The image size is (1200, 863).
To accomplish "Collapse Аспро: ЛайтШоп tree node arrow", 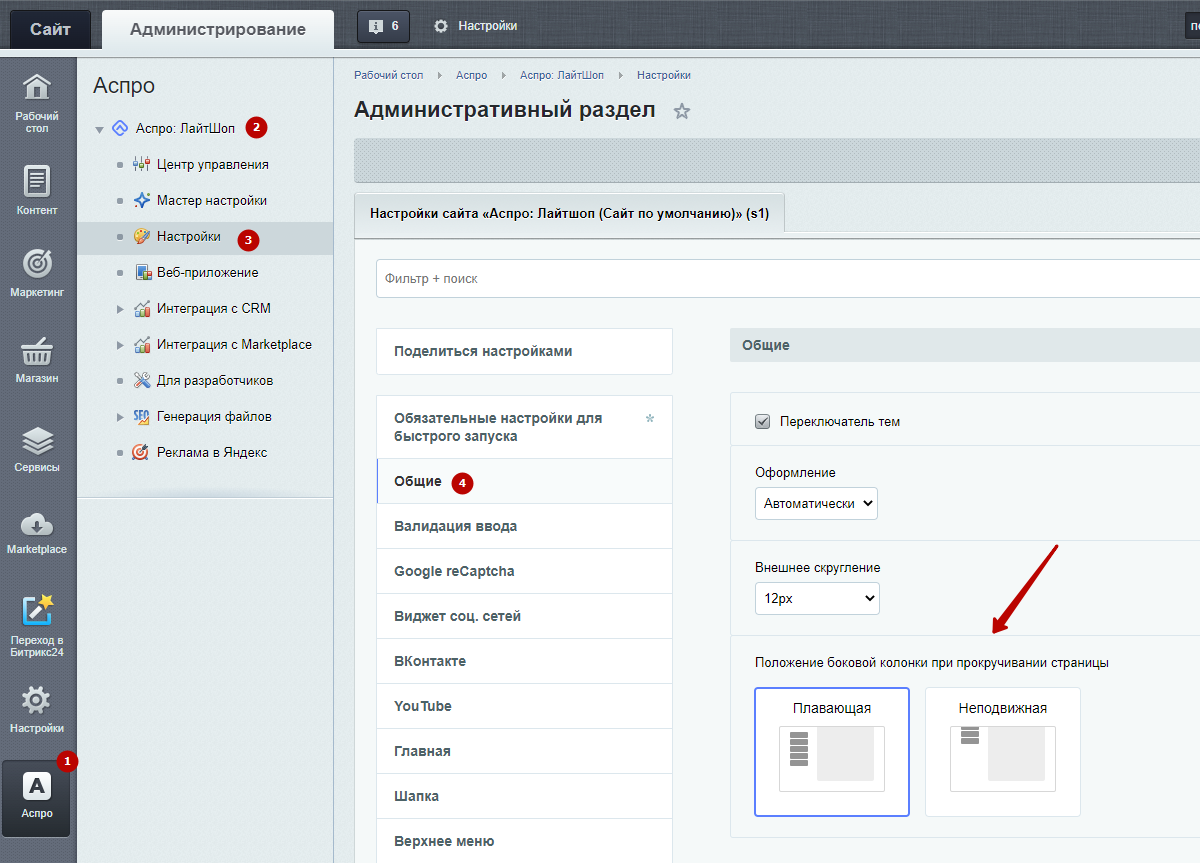I will (99, 129).
